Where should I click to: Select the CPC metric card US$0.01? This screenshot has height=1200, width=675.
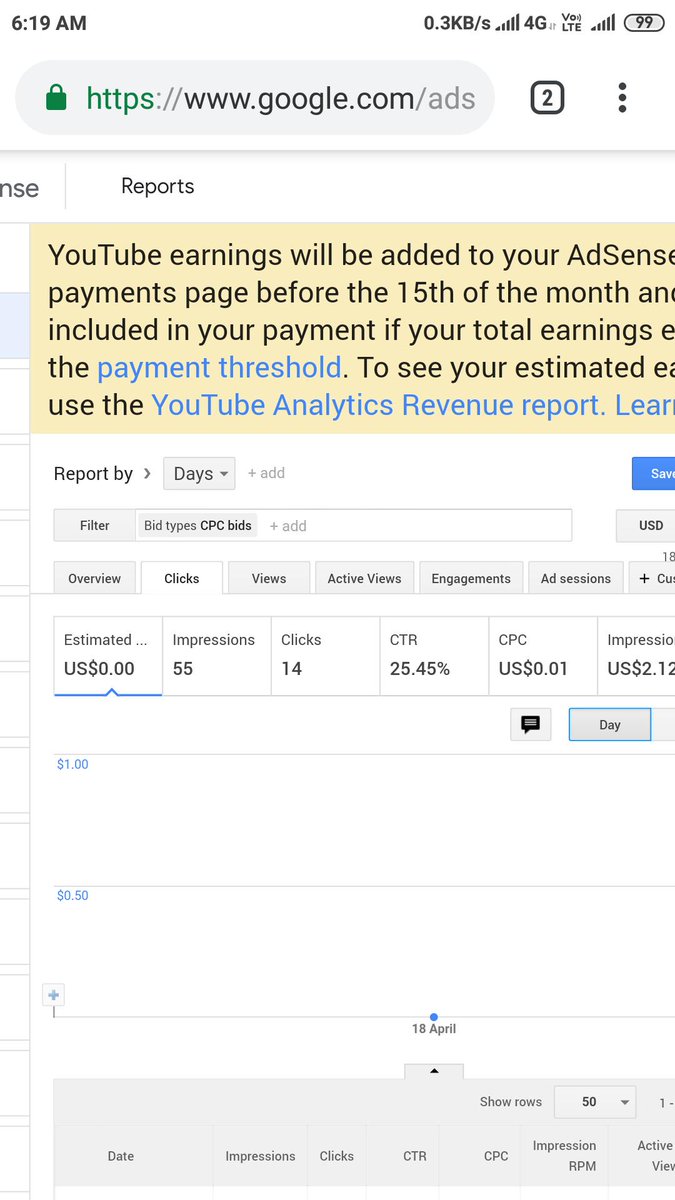point(543,655)
